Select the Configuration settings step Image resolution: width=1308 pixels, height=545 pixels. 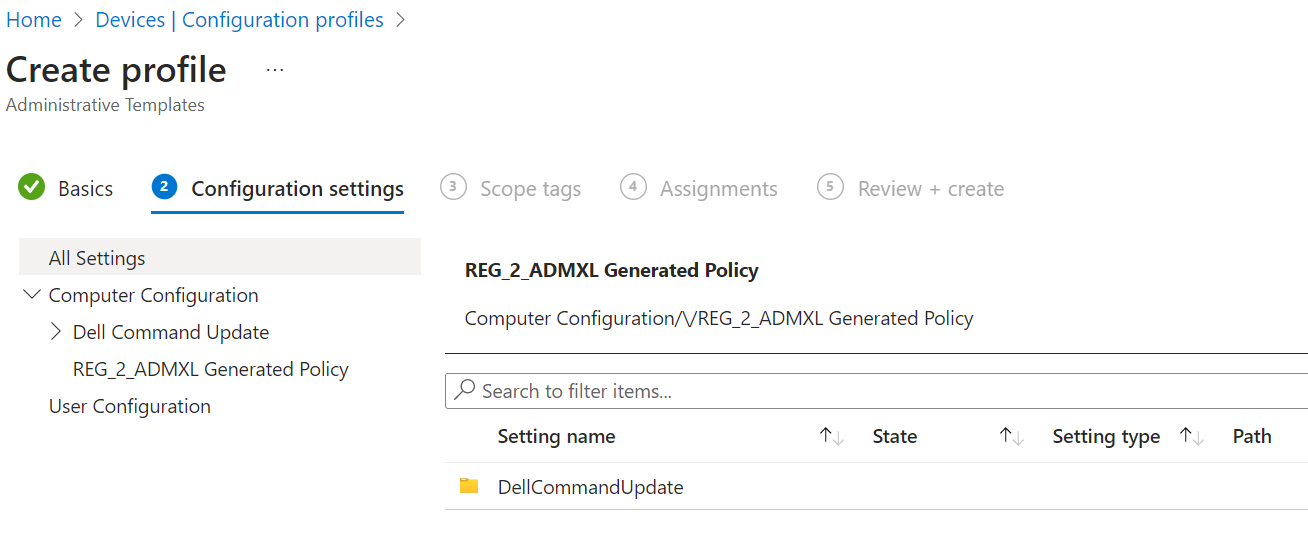pyautogui.click(x=297, y=188)
